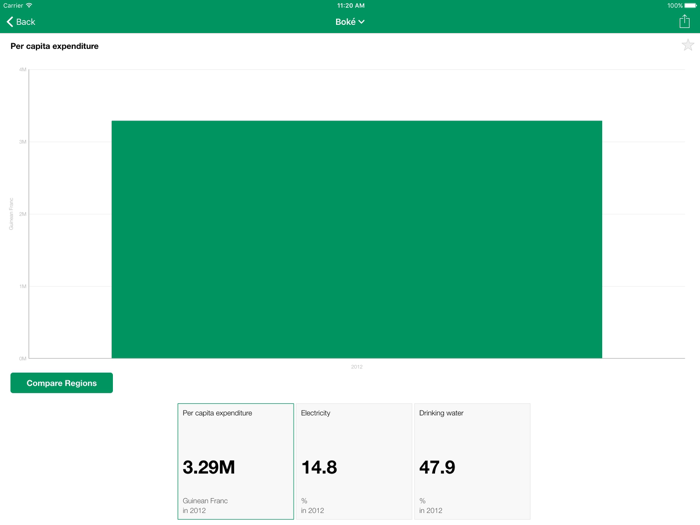700x525 pixels.
Task: Click the Per capita expenditure chart title
Action: click(x=54, y=46)
